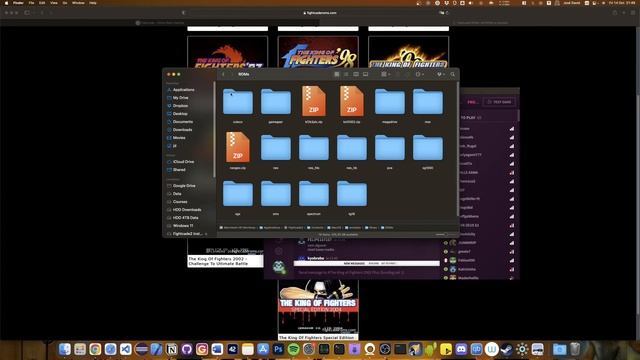Switch Finder to column view
The image size is (640, 360).
pos(356,74)
